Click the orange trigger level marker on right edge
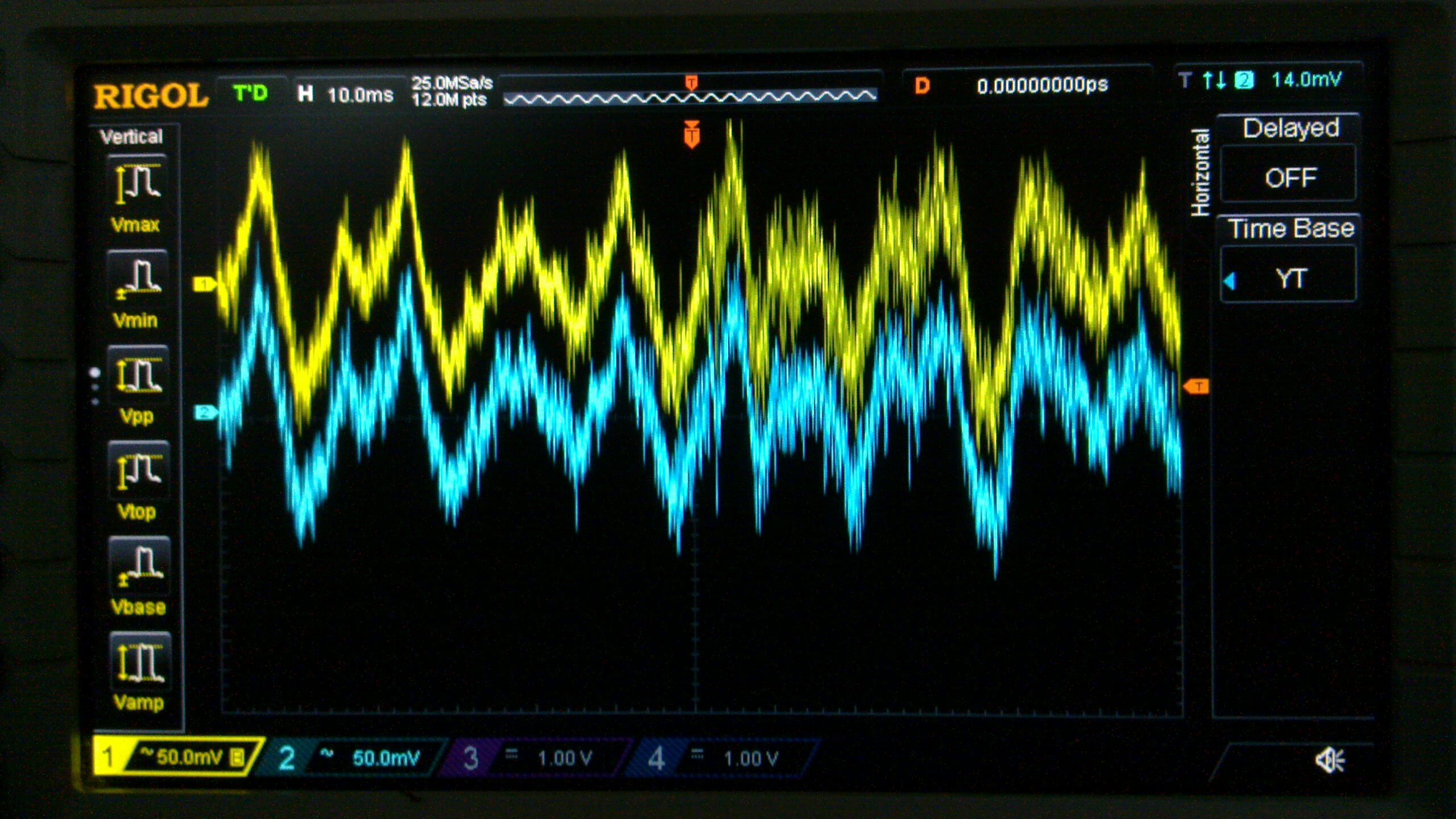1456x819 pixels. 1196,387
